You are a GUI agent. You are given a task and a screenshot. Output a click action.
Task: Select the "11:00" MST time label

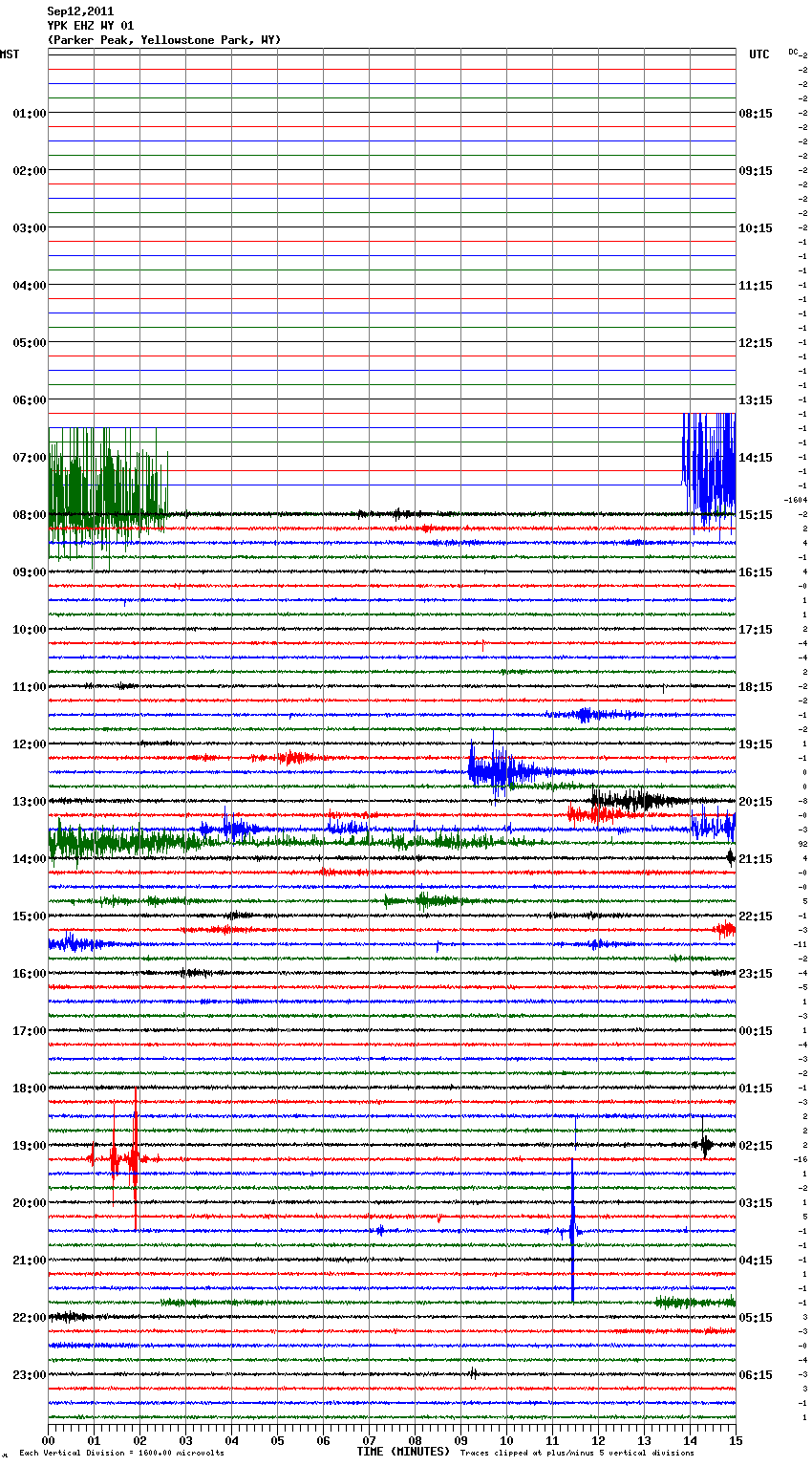30,687
